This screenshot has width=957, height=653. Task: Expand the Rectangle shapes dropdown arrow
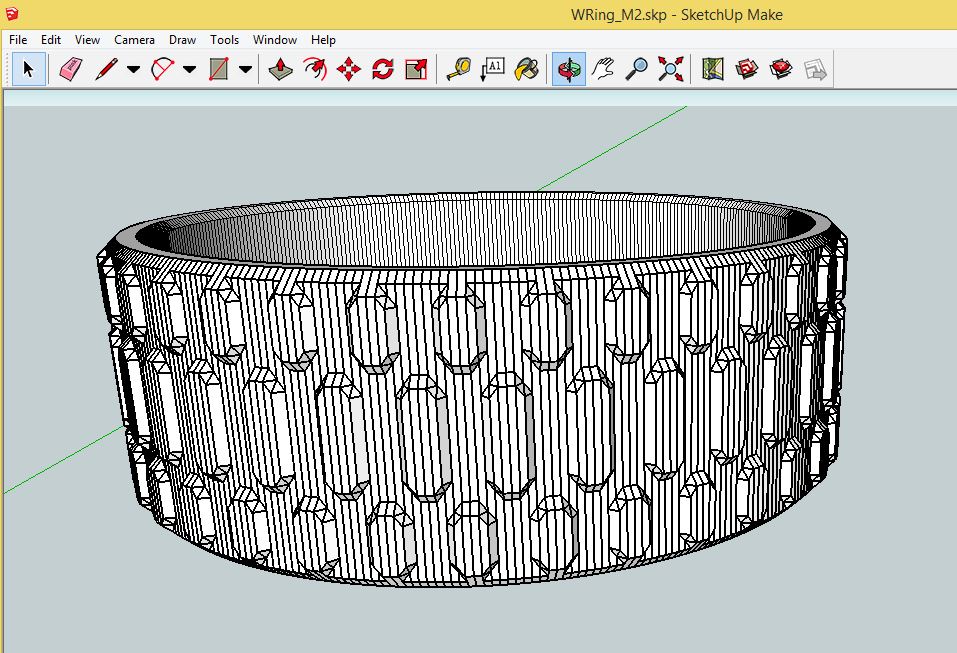point(245,70)
